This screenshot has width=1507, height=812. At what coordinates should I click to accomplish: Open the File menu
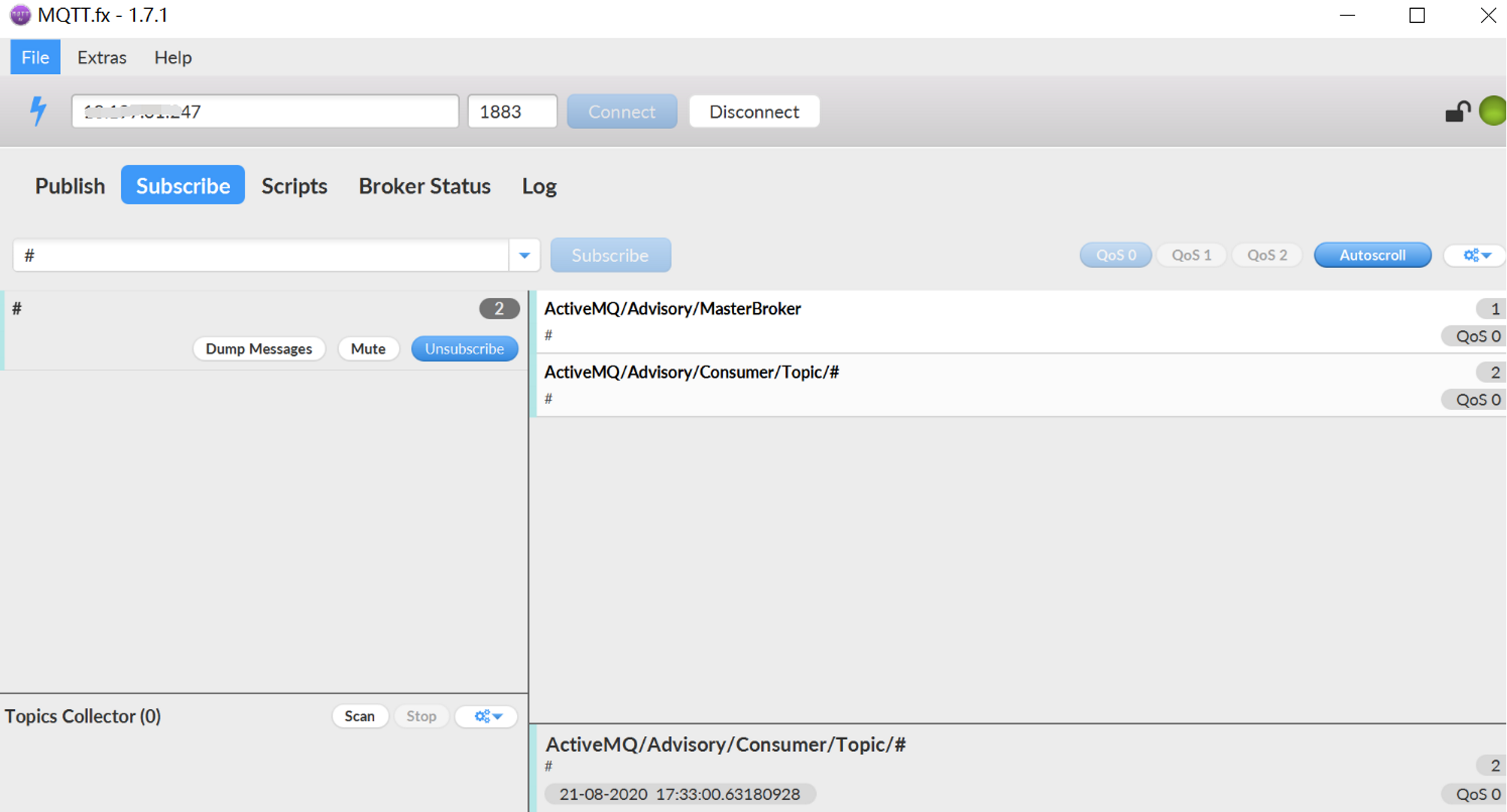pyautogui.click(x=35, y=57)
